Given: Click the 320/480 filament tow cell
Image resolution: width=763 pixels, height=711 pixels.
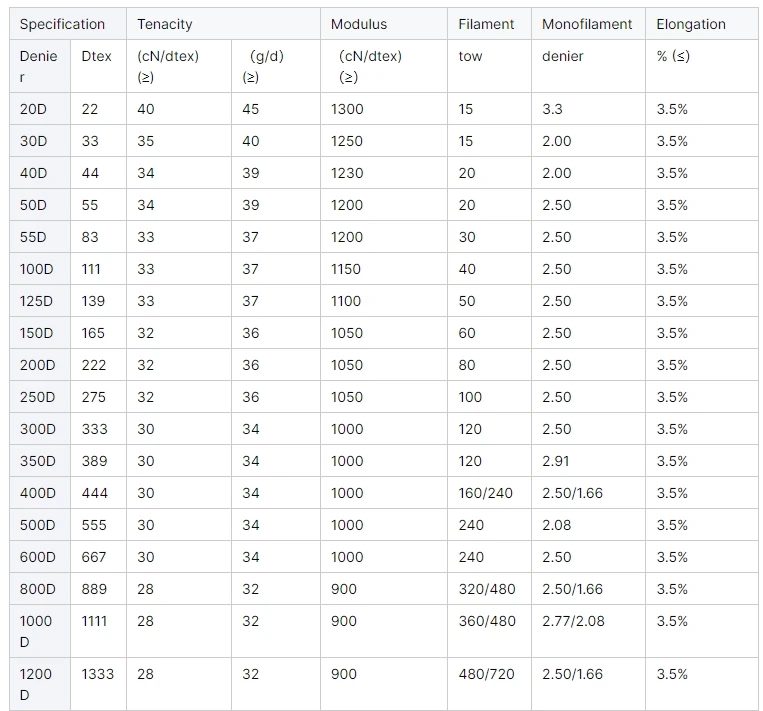Looking at the screenshot, I should tap(487, 589).
